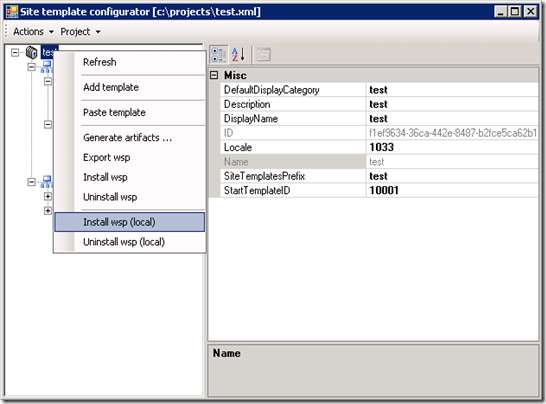Choose Uninstall wsp menu entry

[x=130, y=197]
